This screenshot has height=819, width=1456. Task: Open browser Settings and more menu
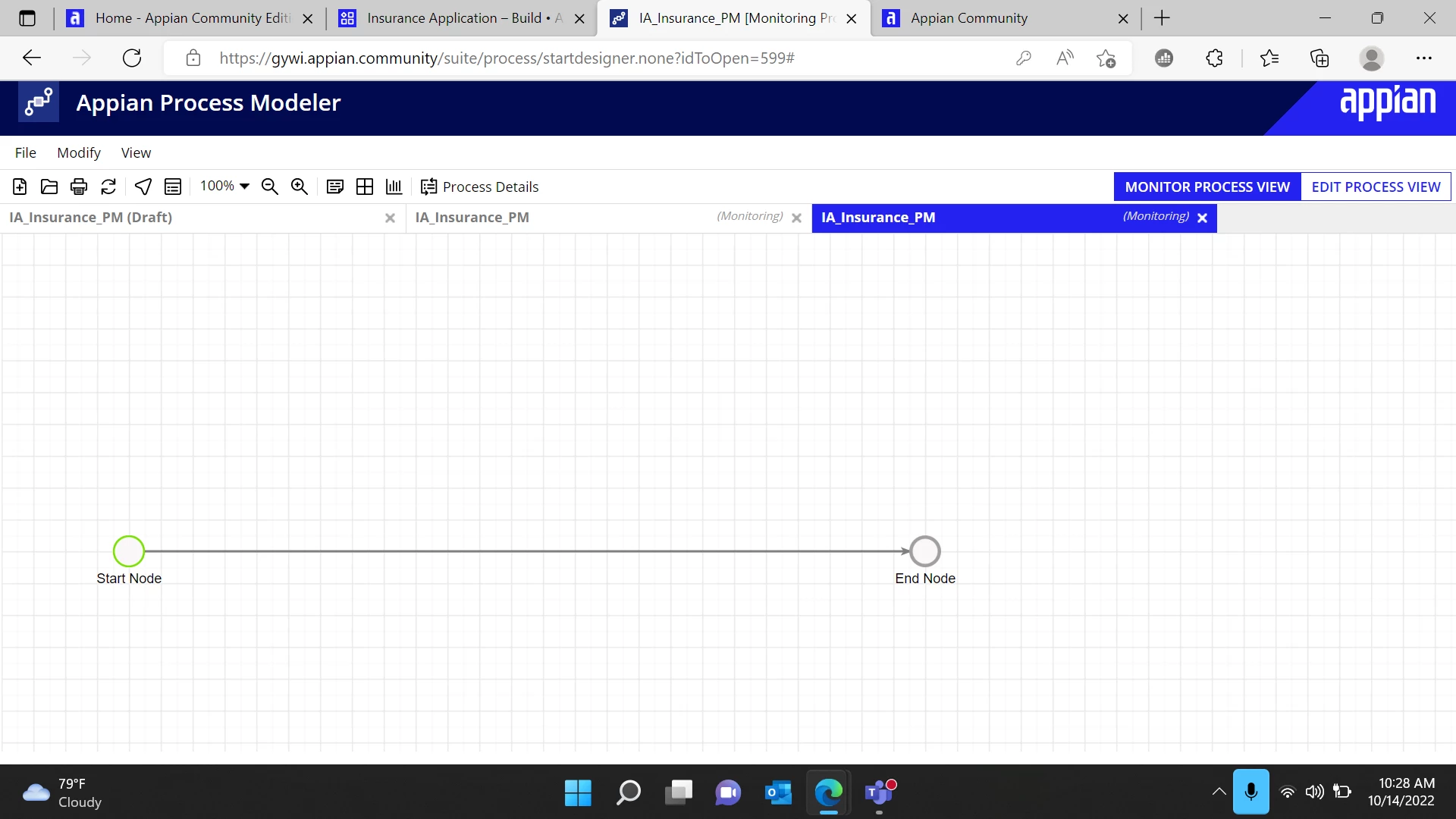coord(1424,58)
